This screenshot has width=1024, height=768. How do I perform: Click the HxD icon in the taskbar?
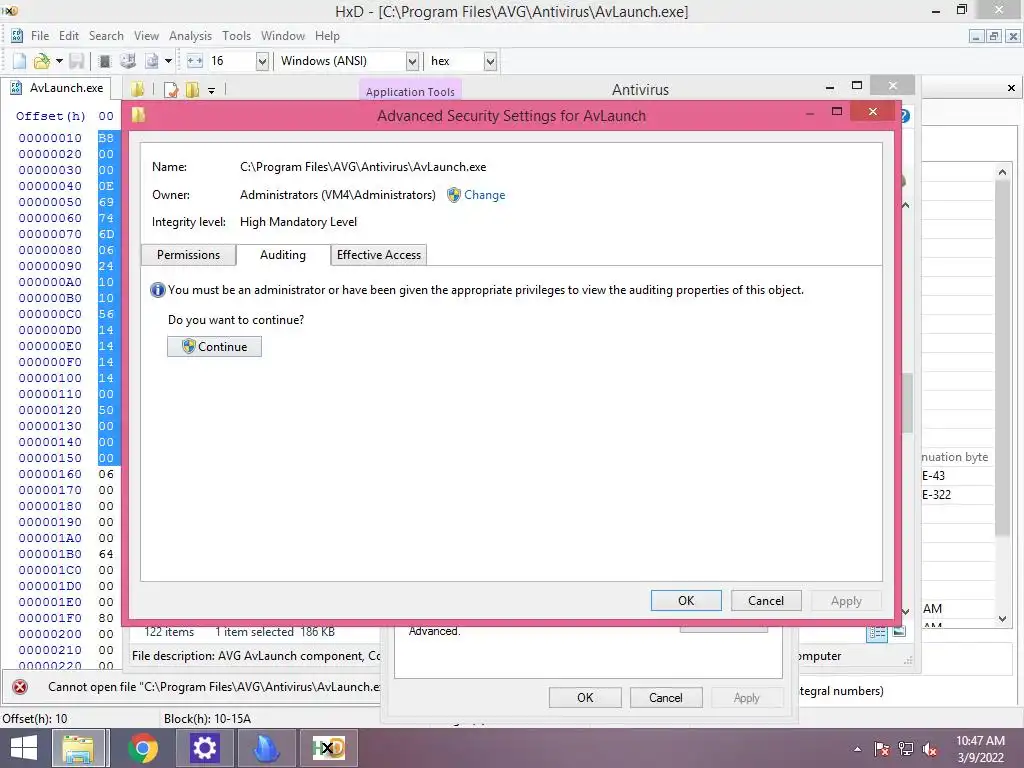(x=328, y=748)
